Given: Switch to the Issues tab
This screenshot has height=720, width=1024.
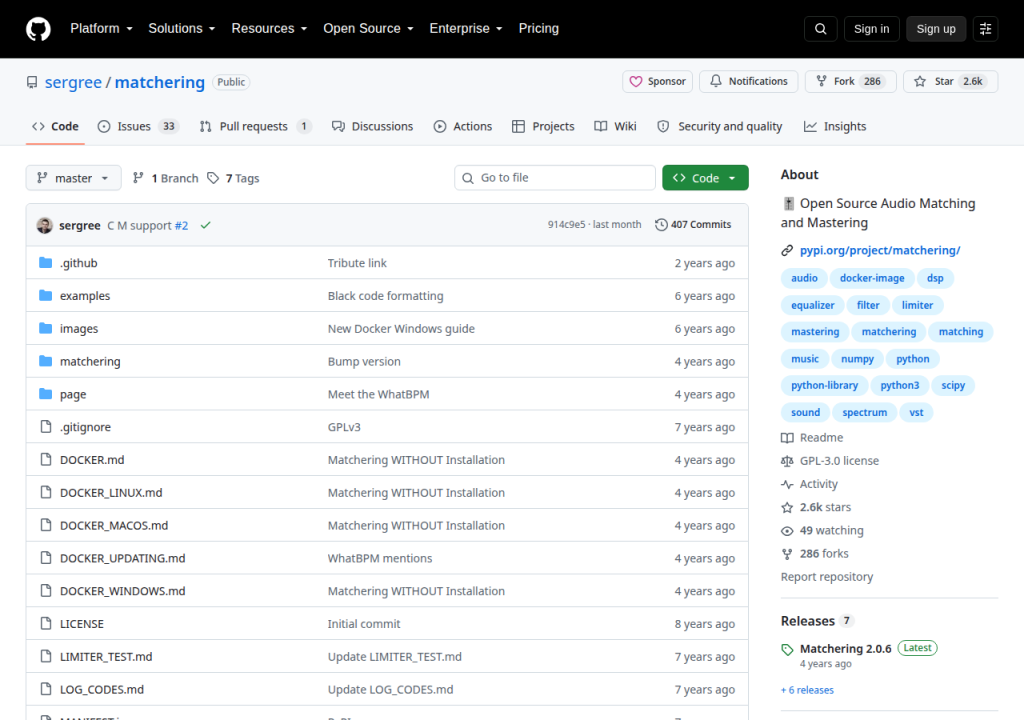Looking at the screenshot, I should point(138,127).
